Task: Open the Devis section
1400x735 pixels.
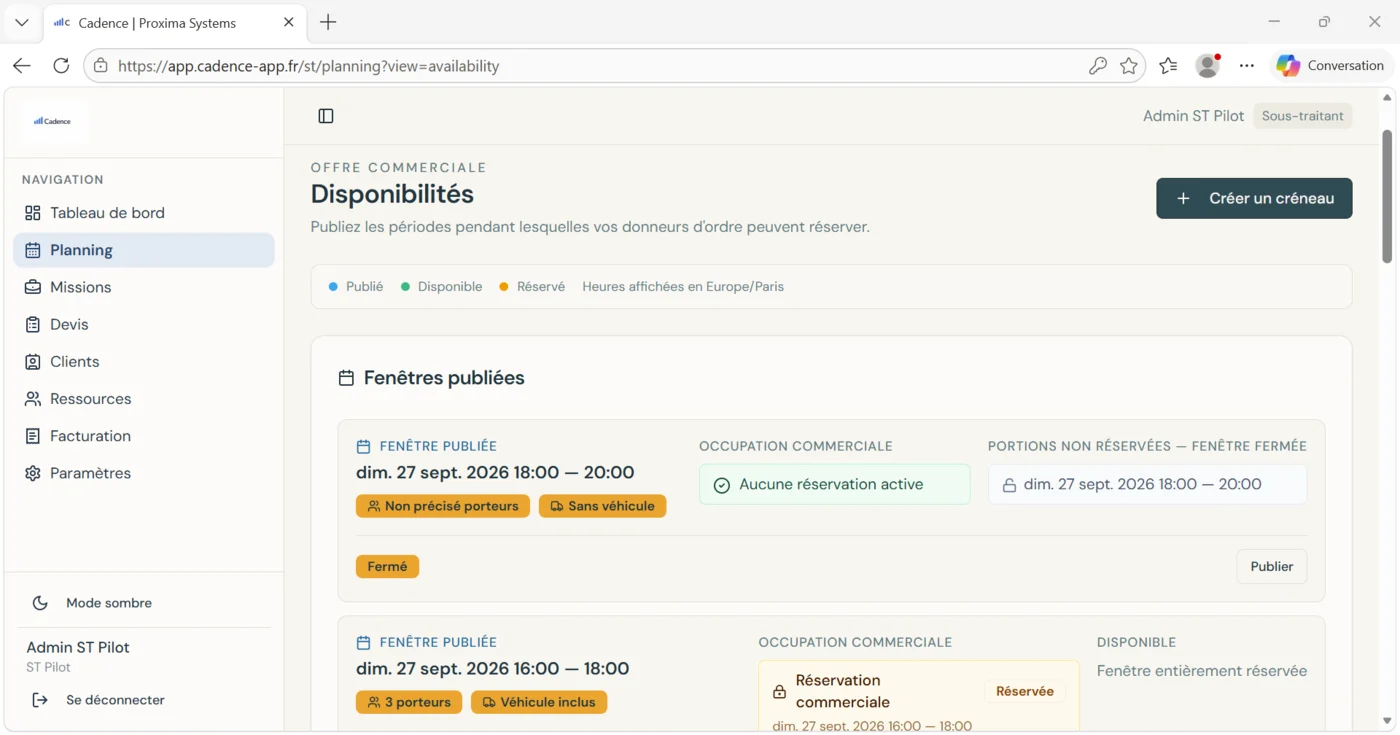Action: [x=144, y=324]
